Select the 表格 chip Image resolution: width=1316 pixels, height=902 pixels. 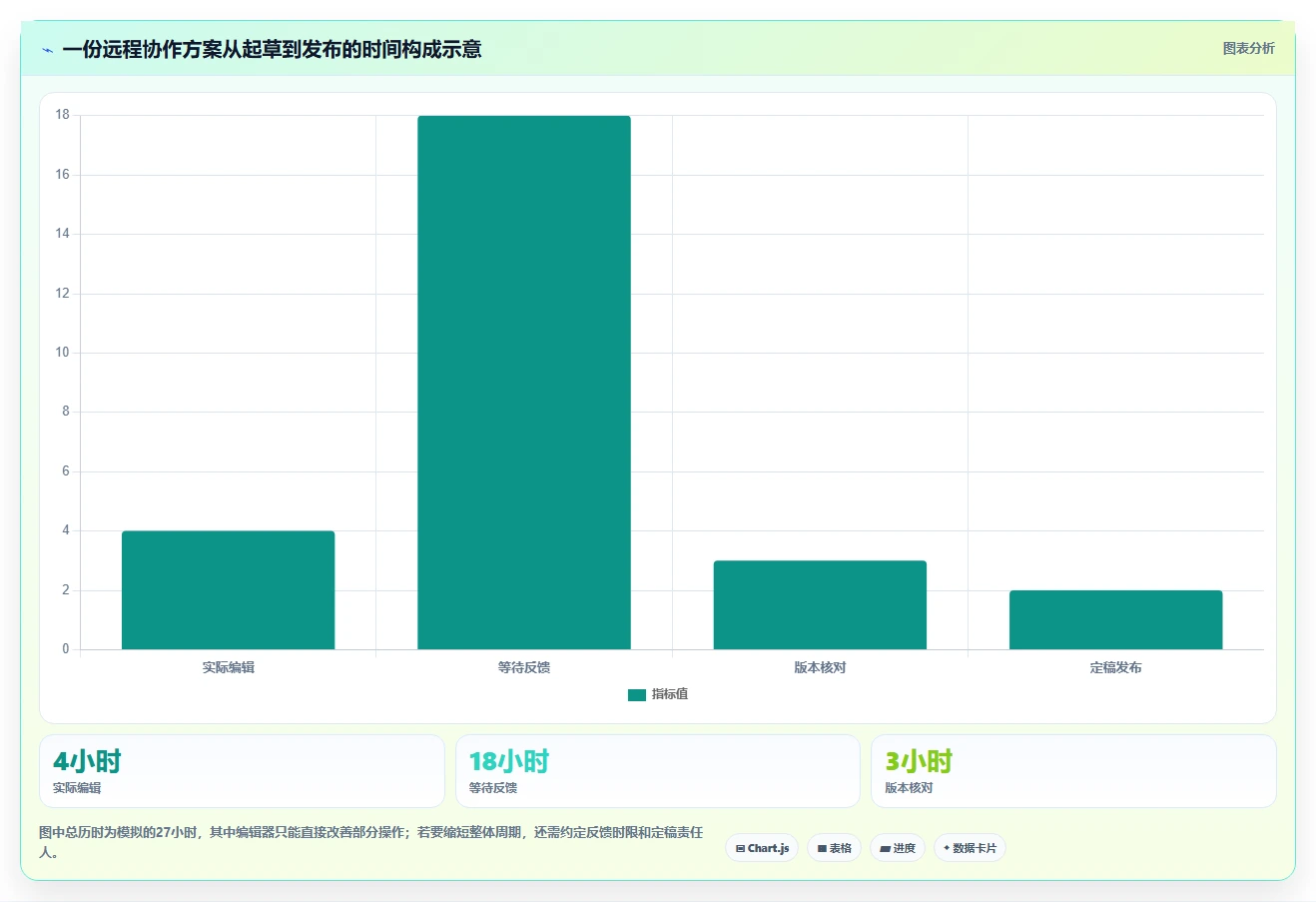pos(834,848)
